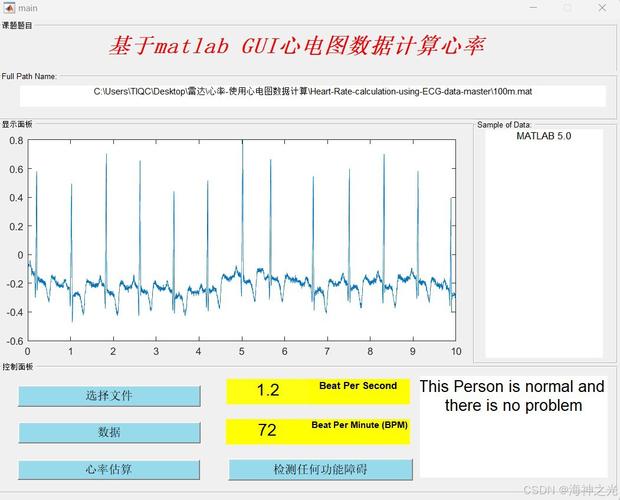Click the 心率估算 button
The height and width of the screenshot is (500, 620).
tap(109, 470)
